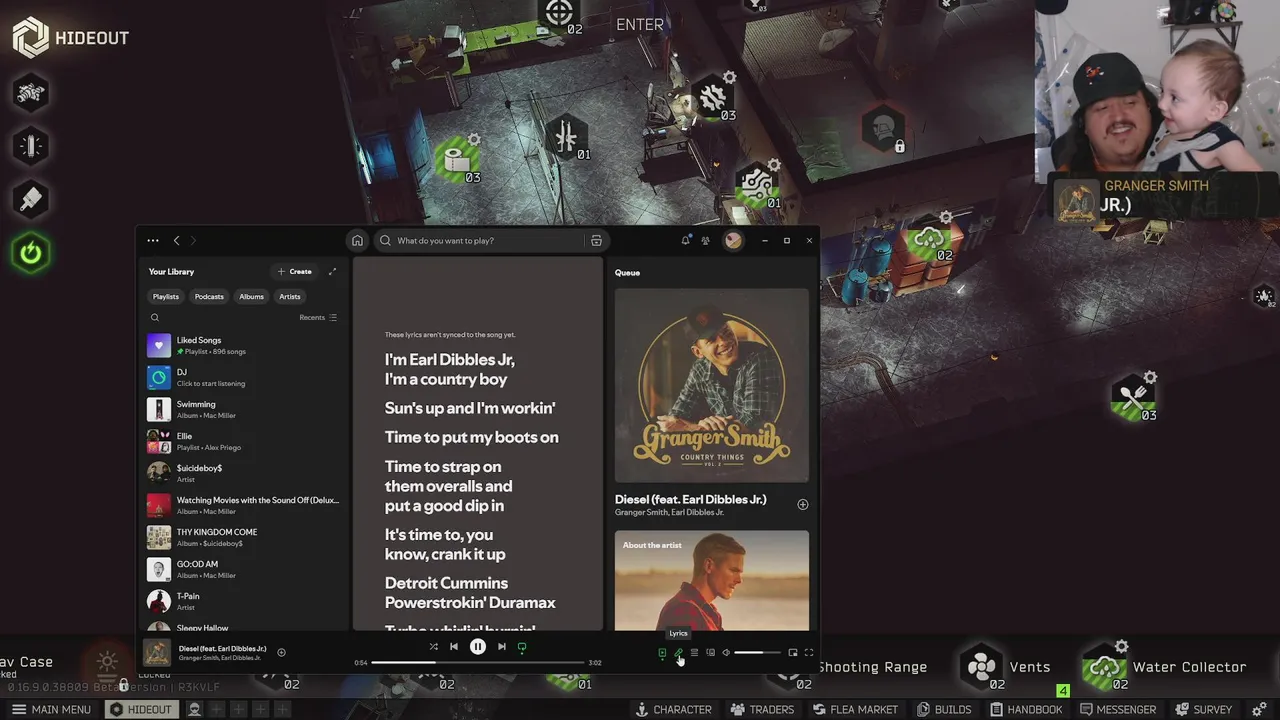Enter Spotify full screen mode
The height and width of the screenshot is (720, 1280).
[x=809, y=653]
